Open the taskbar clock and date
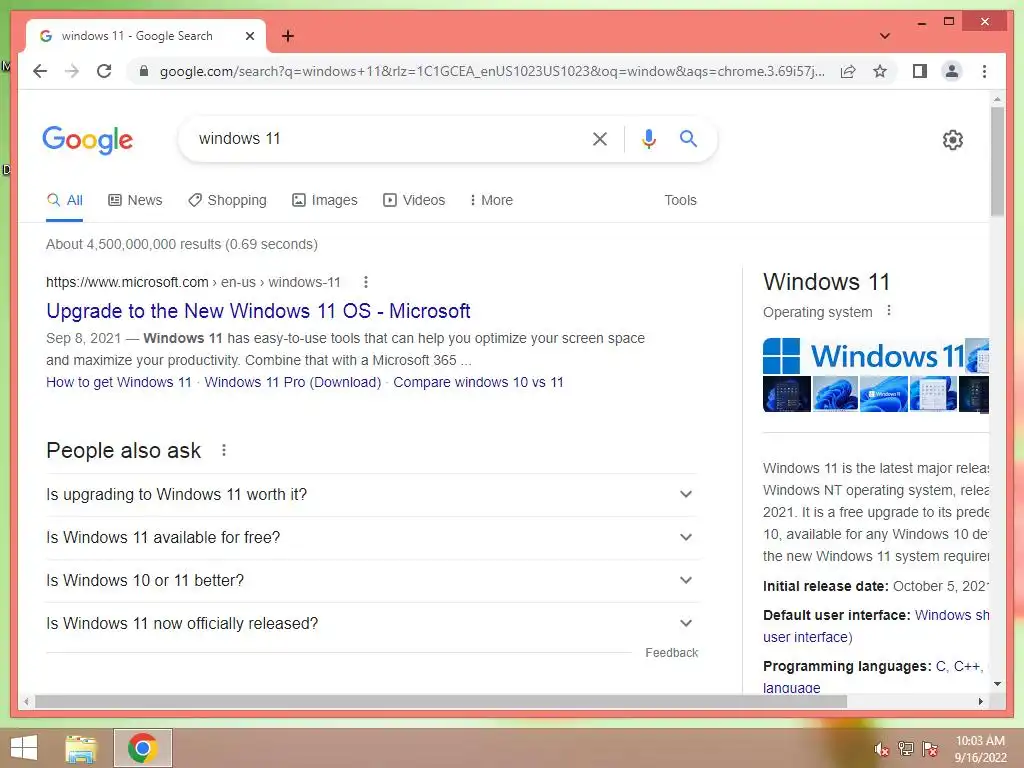 980,749
